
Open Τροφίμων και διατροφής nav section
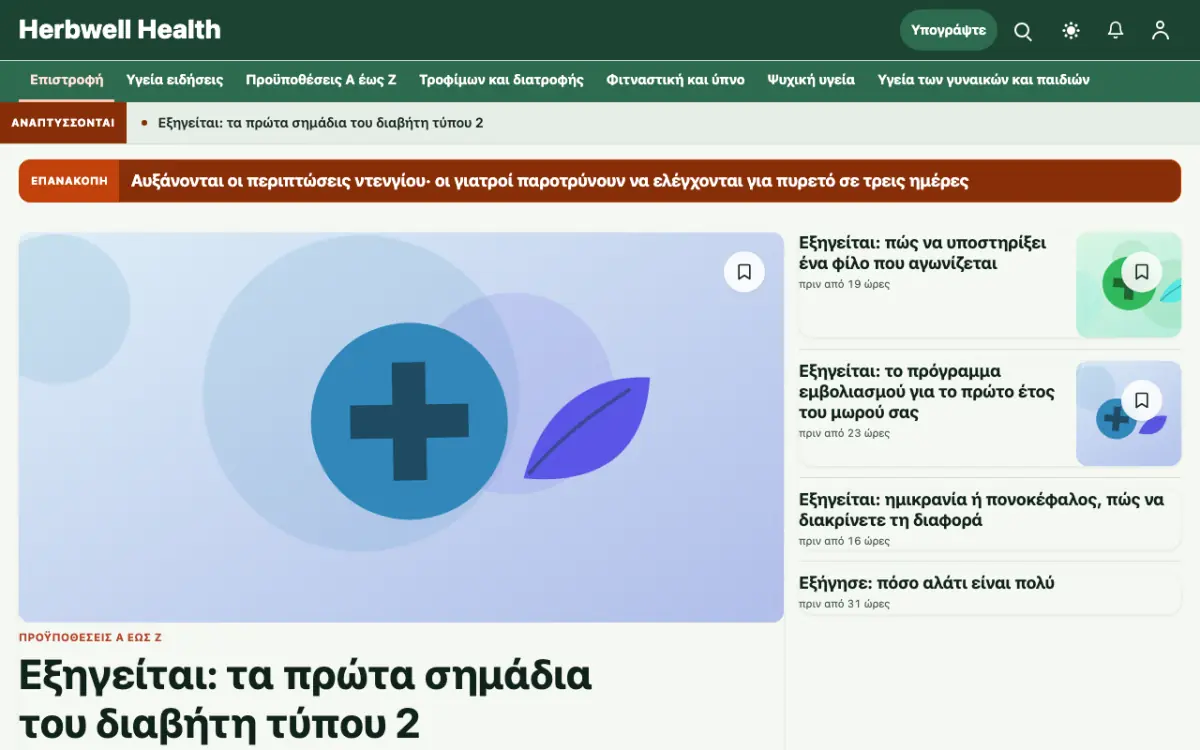pos(501,80)
